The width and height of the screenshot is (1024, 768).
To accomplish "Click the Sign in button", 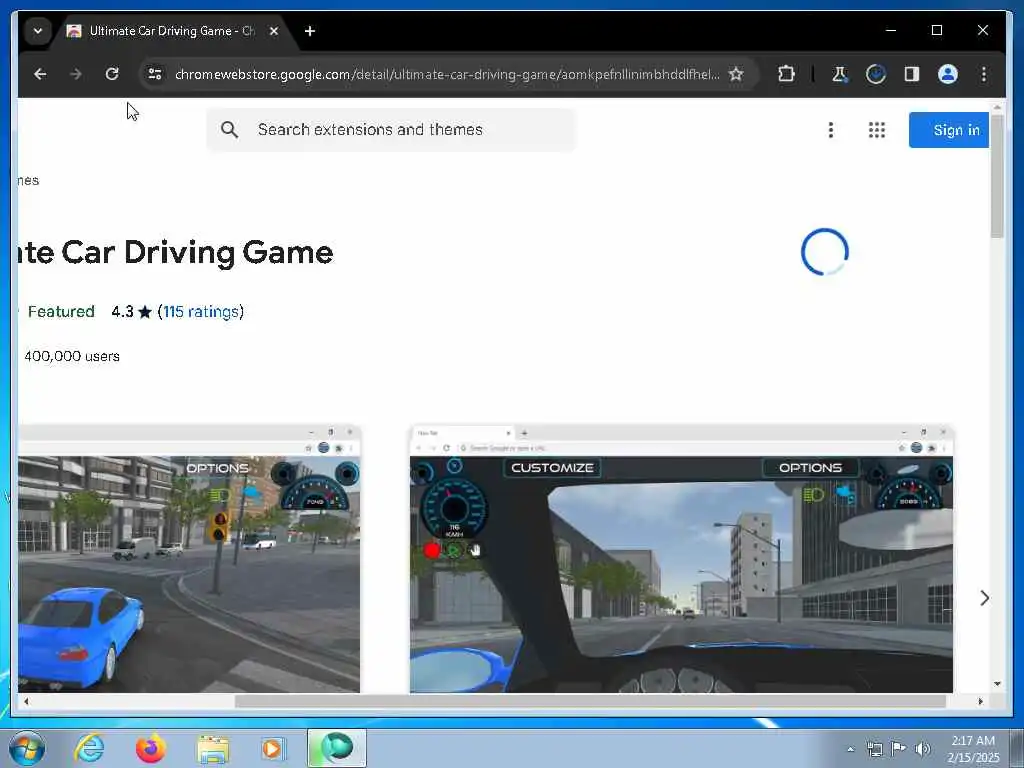I will (x=948, y=130).
